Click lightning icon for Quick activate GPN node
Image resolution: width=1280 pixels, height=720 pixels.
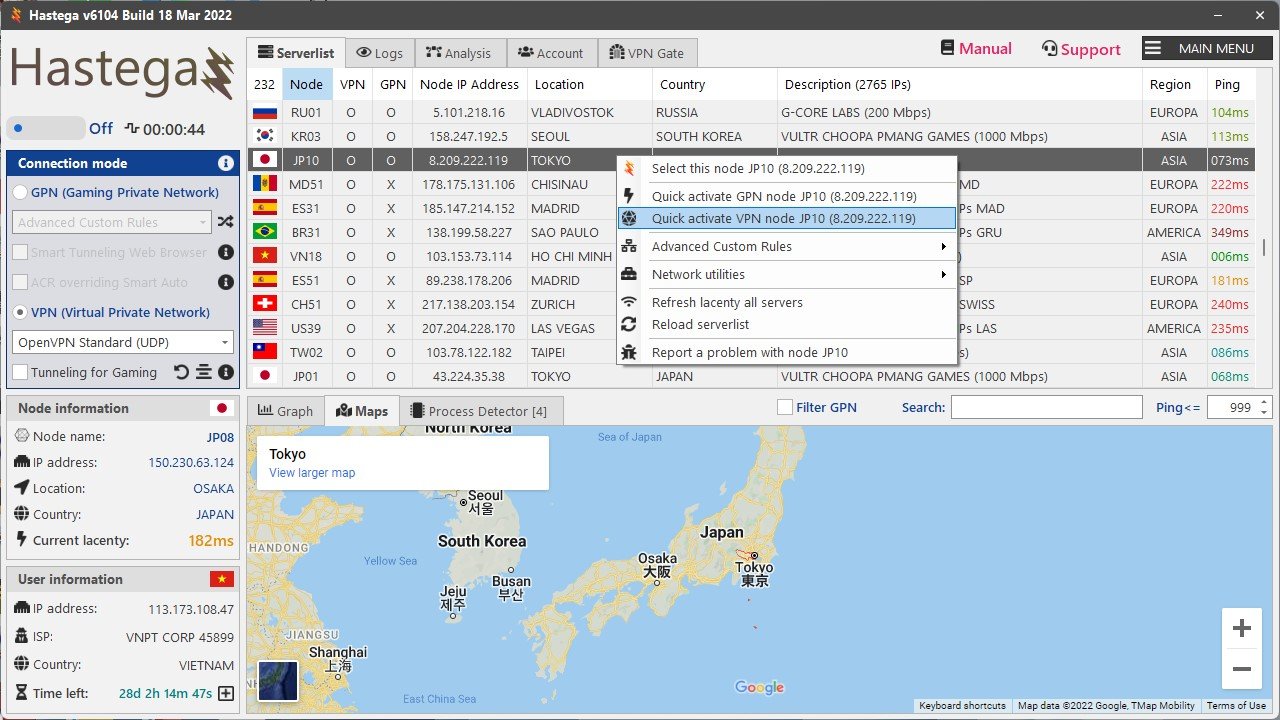[x=629, y=196]
